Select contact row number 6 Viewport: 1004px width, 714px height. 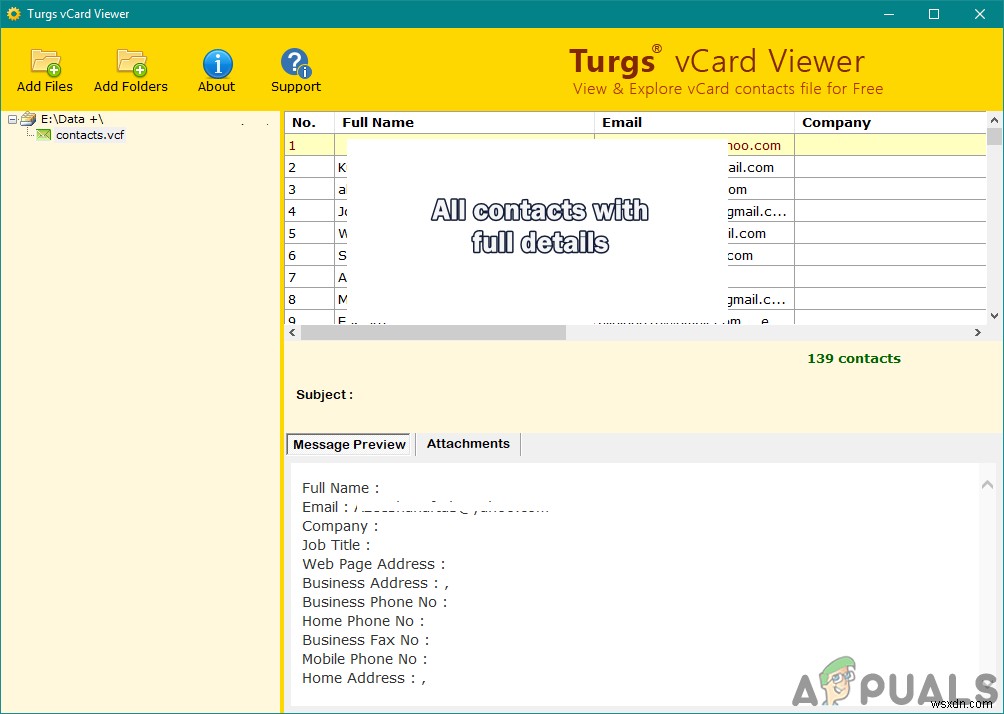click(x=635, y=256)
